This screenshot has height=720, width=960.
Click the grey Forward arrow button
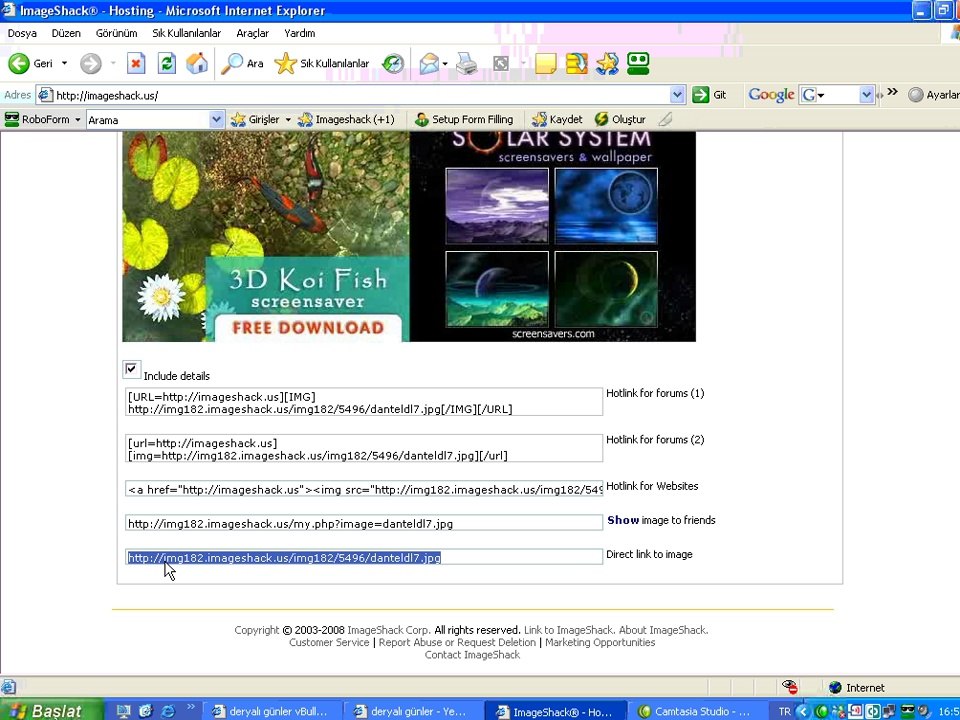point(91,63)
